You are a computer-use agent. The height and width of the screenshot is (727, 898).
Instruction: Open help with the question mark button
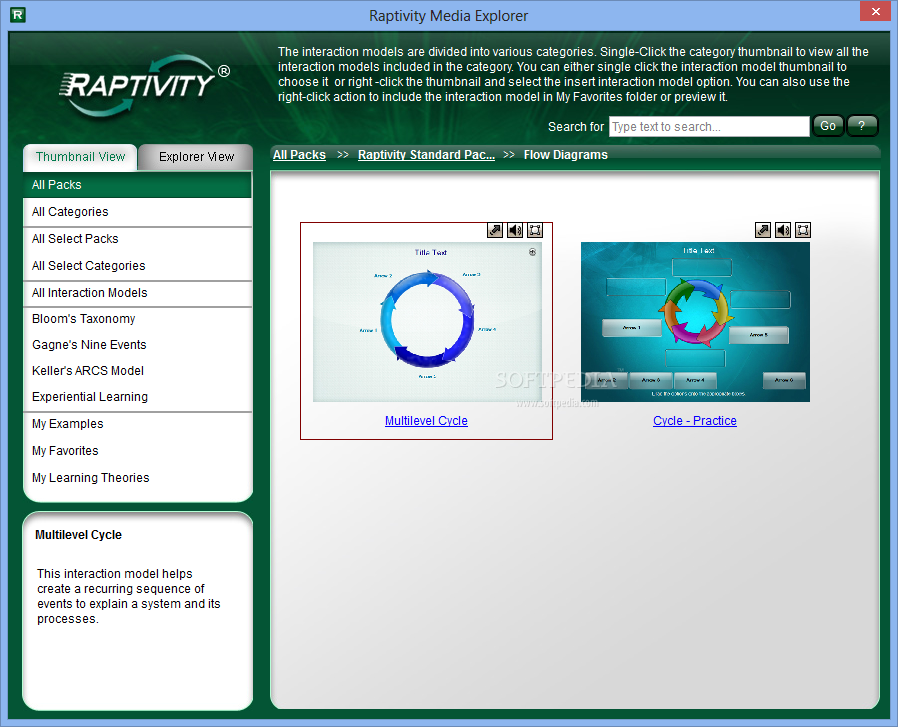click(x=862, y=126)
